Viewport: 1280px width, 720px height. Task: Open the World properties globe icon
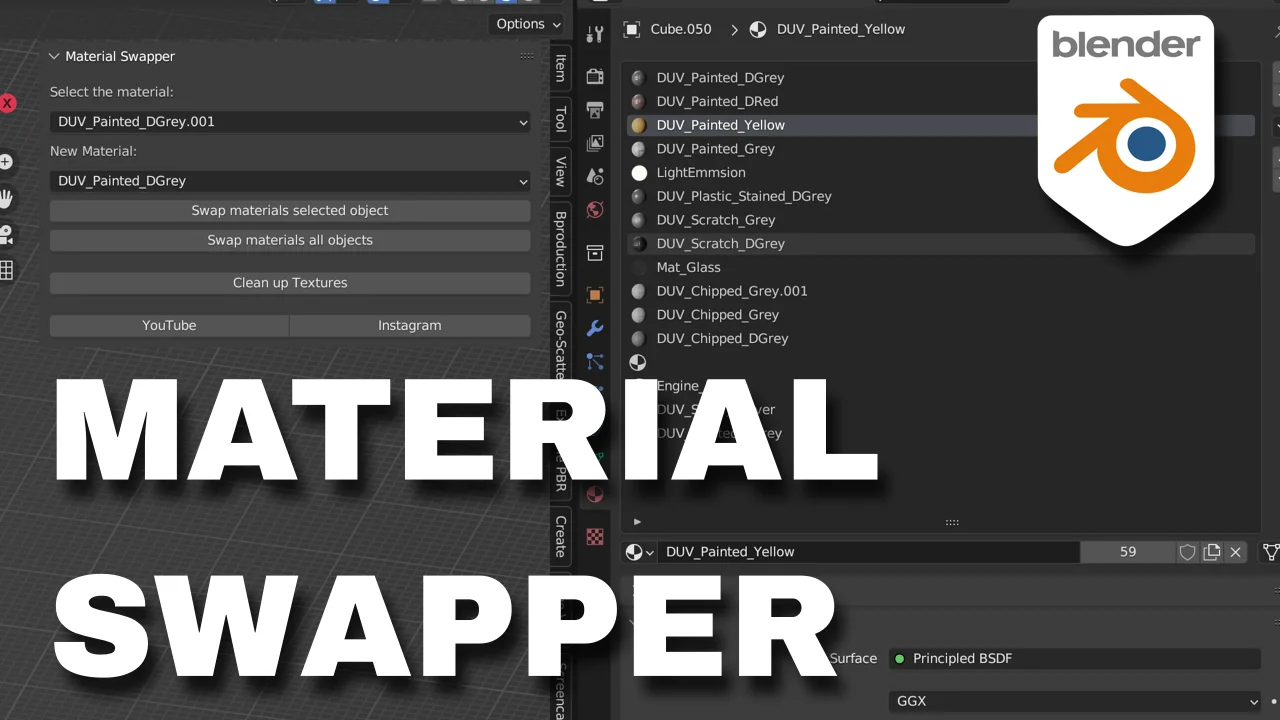(595, 210)
